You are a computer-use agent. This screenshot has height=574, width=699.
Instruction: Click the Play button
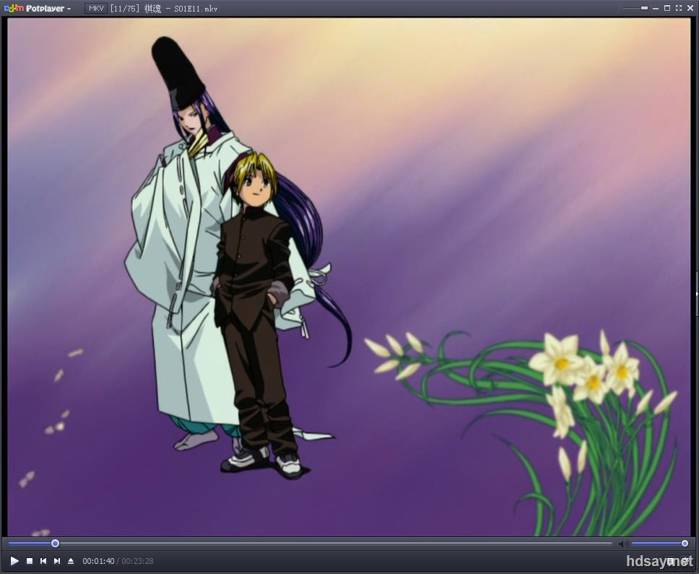[14, 561]
